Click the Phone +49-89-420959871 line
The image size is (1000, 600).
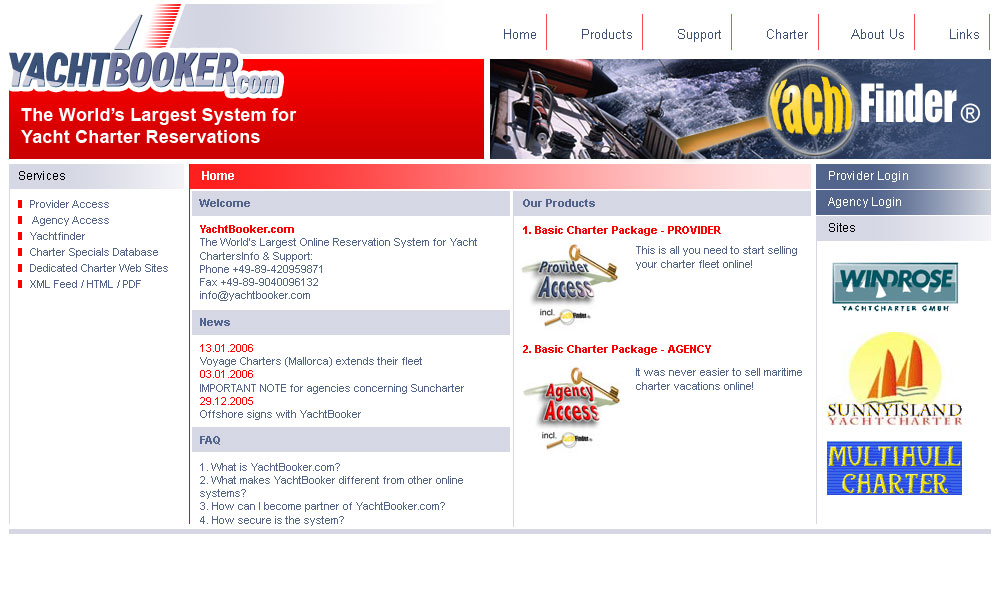click(x=261, y=269)
